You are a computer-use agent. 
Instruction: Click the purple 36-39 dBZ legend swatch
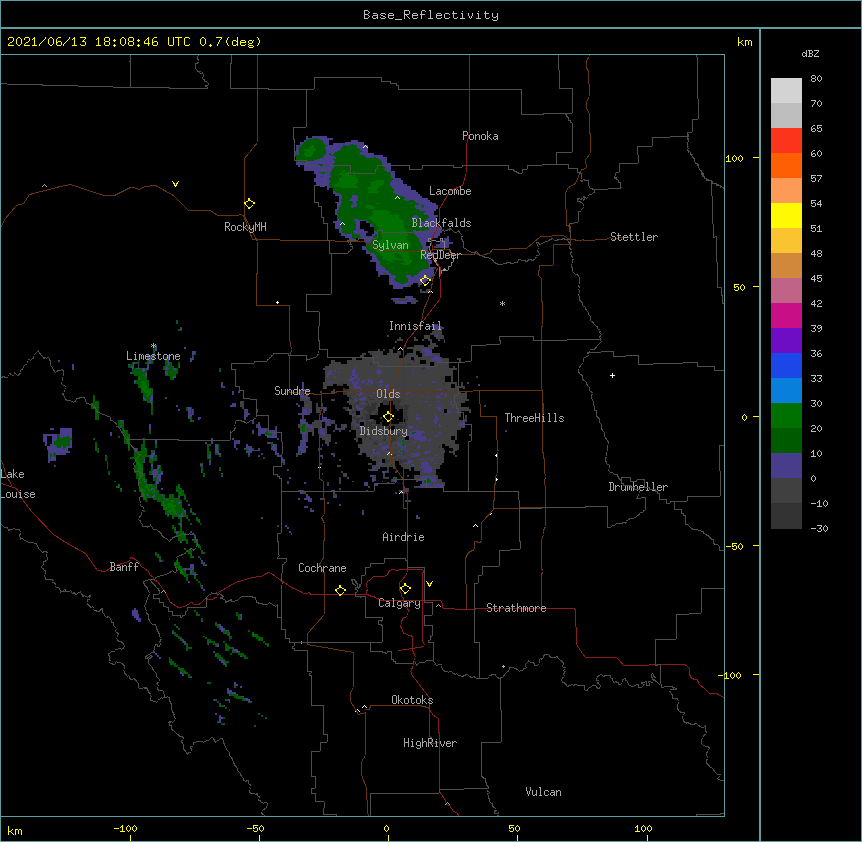786,341
